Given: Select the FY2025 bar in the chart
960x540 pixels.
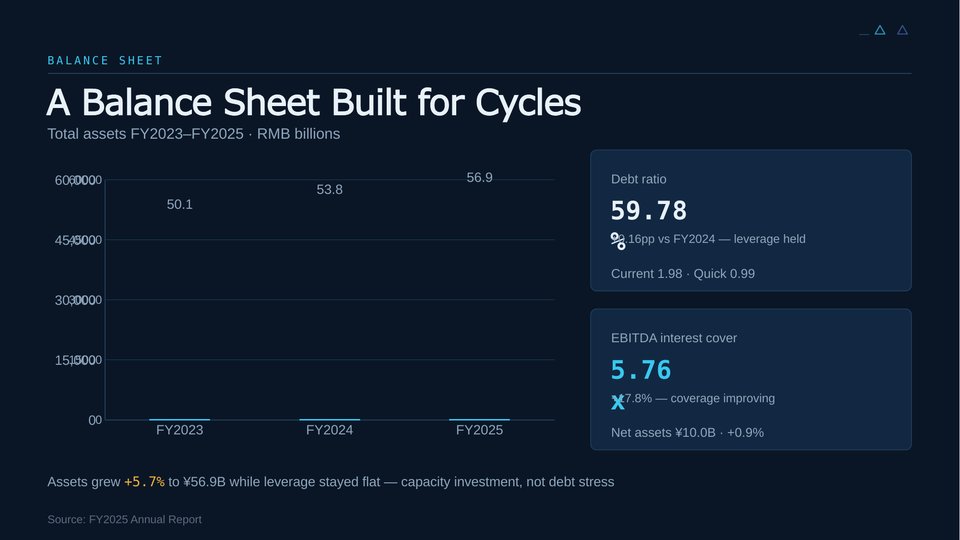Looking at the screenshot, I should click(x=479, y=419).
